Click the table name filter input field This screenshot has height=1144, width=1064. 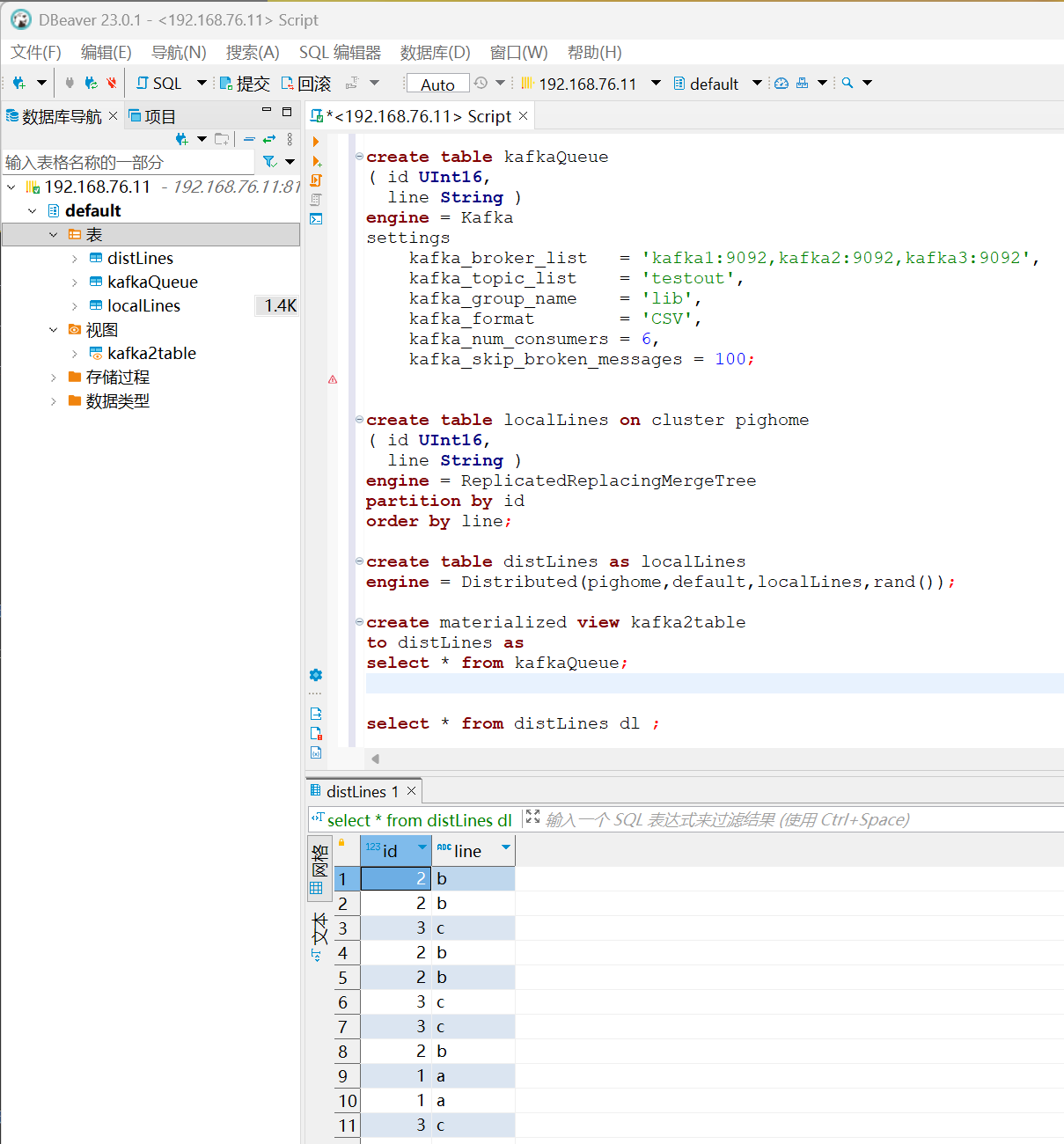coord(128,162)
